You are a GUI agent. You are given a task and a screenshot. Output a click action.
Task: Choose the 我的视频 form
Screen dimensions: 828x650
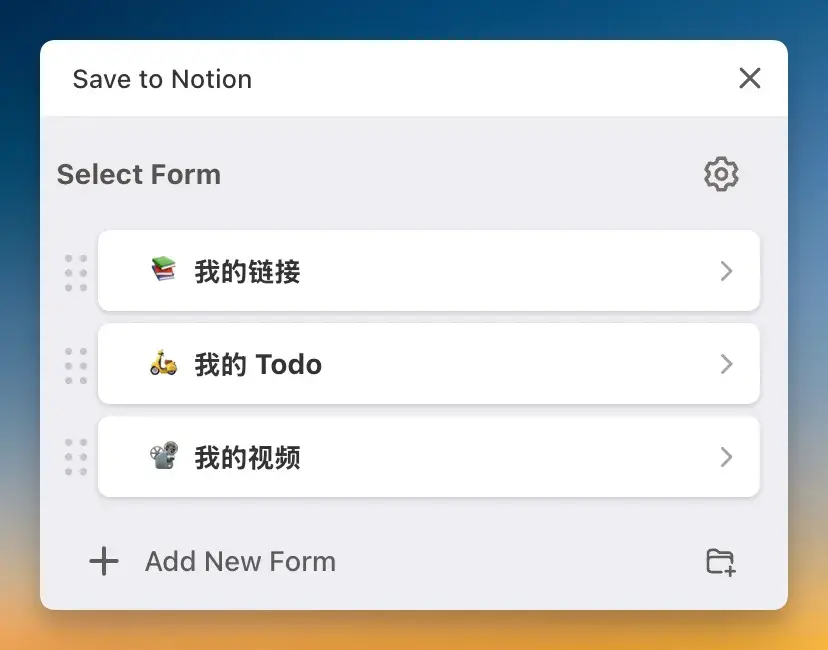247,457
